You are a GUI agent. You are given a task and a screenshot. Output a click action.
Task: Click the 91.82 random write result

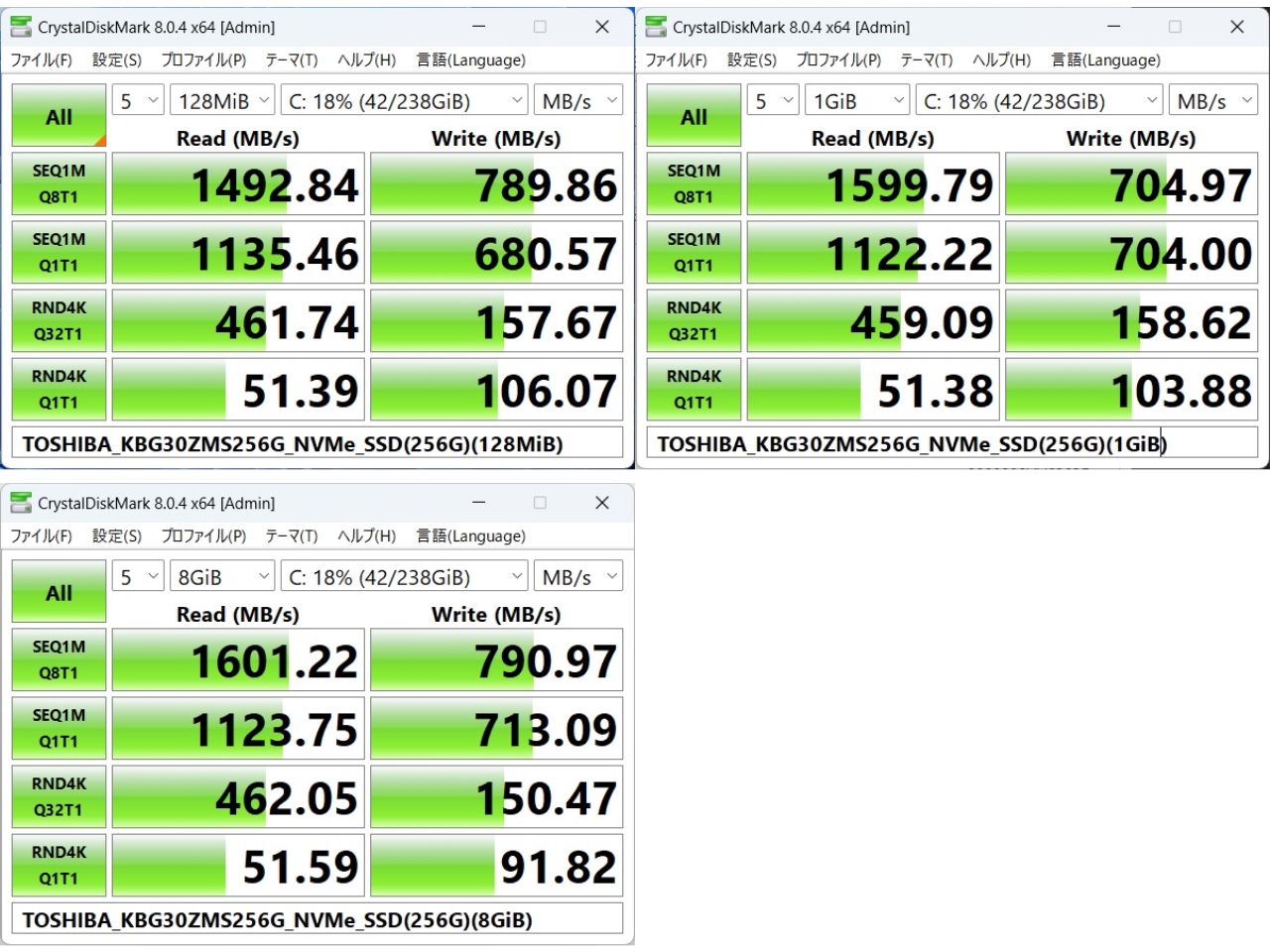click(x=497, y=866)
